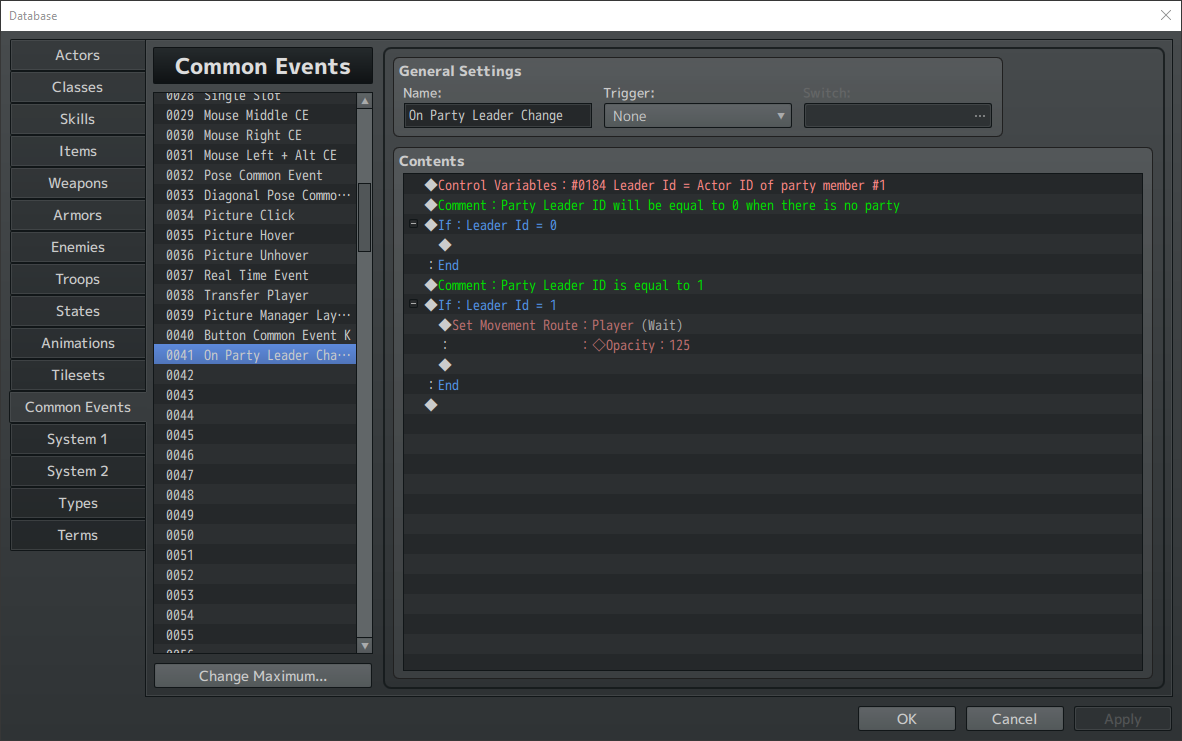Select the Control Variables #0184 Leader Id command
The image size is (1182, 741).
tap(773, 185)
